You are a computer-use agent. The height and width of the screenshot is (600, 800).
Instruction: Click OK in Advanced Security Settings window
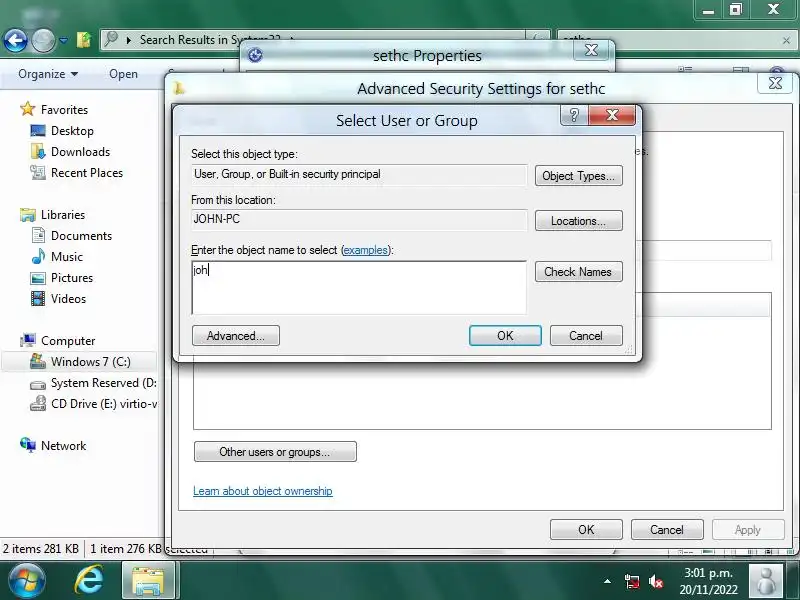(586, 530)
